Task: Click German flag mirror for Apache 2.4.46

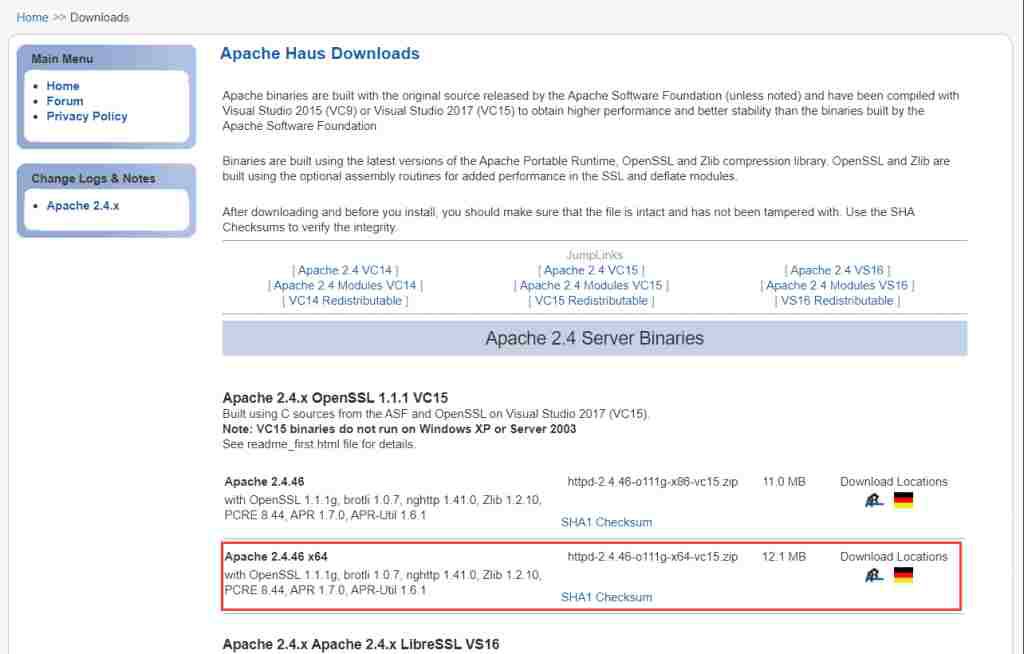Action: pyautogui.click(x=903, y=500)
